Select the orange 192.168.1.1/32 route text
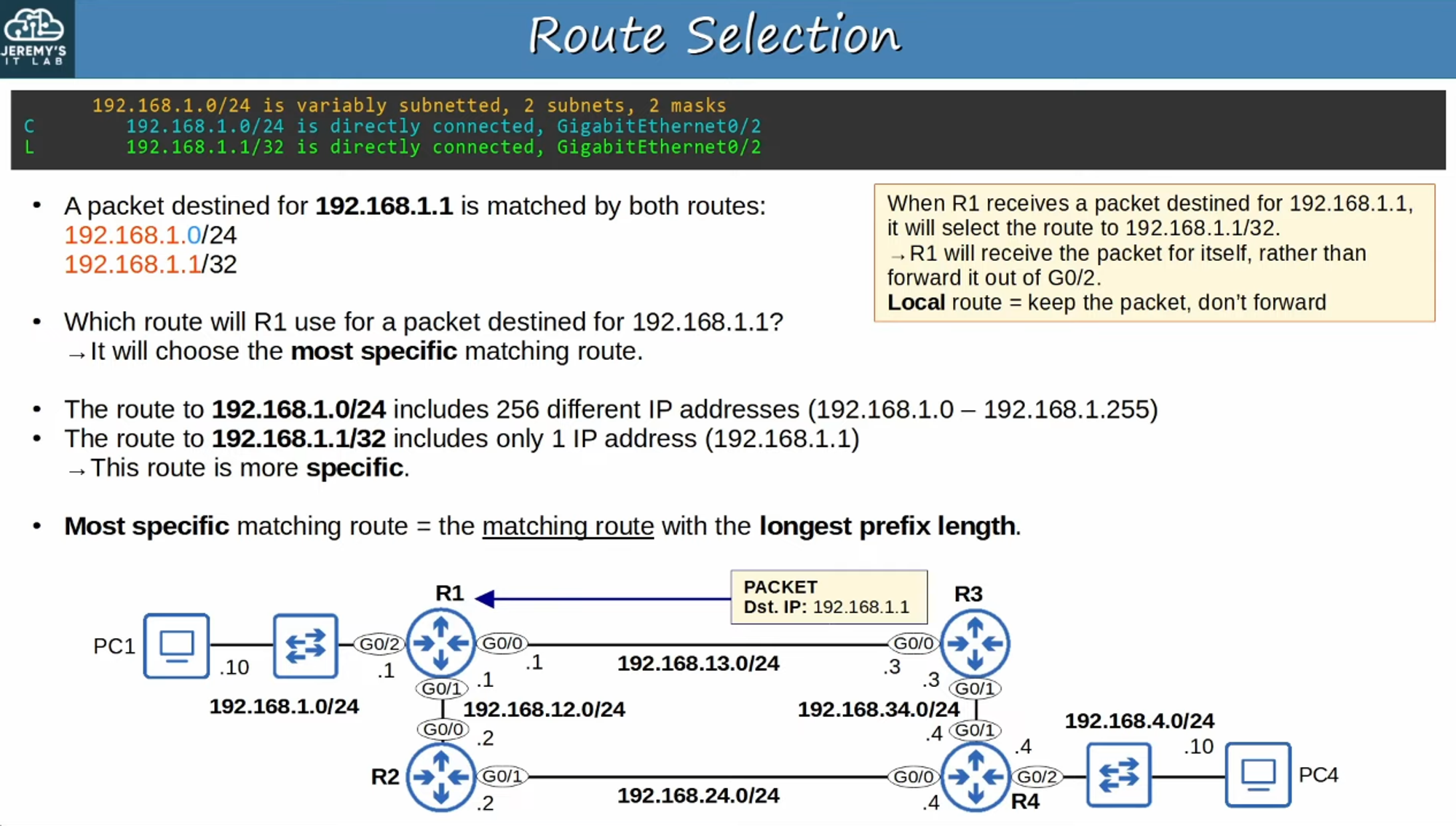The height and width of the screenshot is (826, 1456). (x=135, y=264)
